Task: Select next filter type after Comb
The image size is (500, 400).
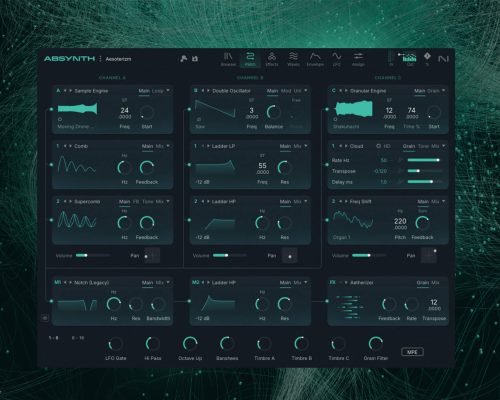Action: click(71, 146)
